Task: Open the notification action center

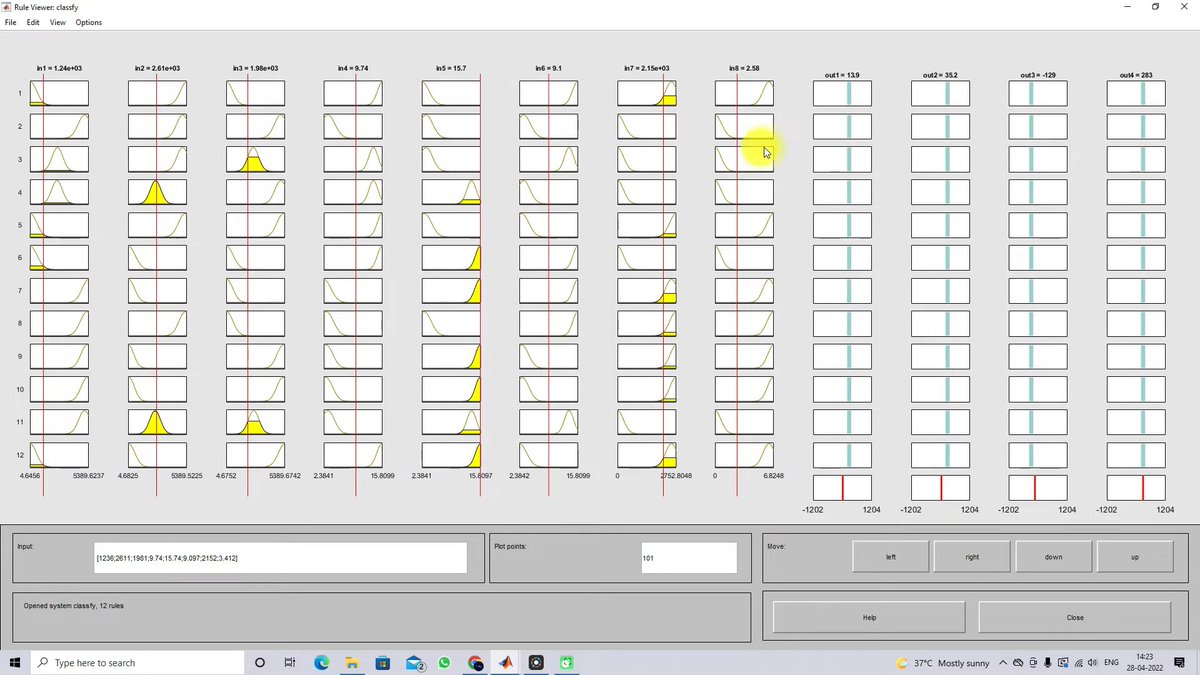Action: point(1180,663)
